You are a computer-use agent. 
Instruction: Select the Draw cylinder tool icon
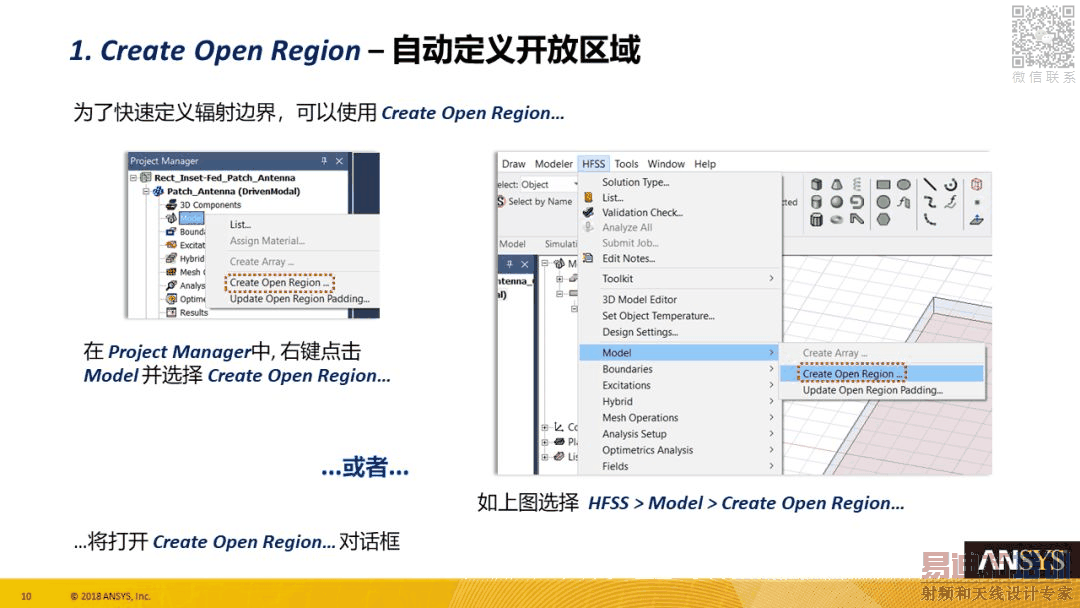816,202
